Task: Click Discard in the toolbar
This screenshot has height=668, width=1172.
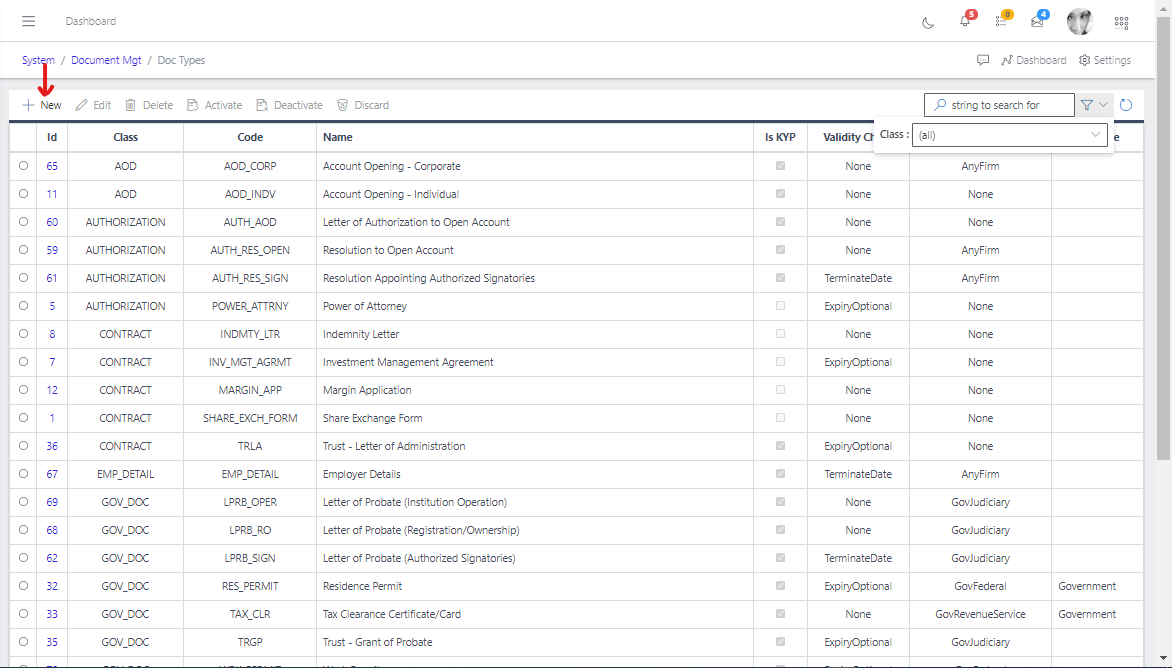Action: 363,105
